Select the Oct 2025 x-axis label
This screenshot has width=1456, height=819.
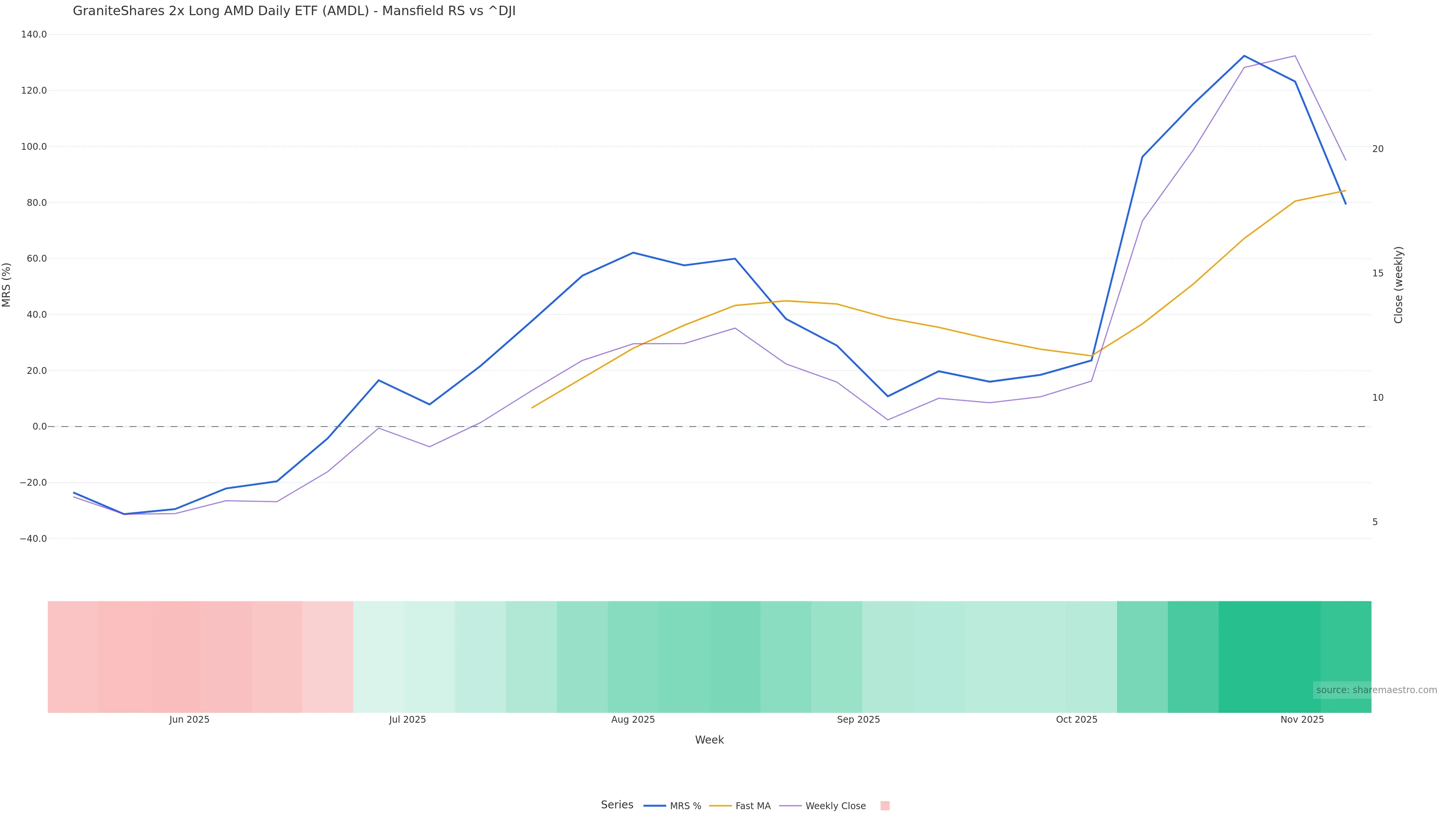1077,720
